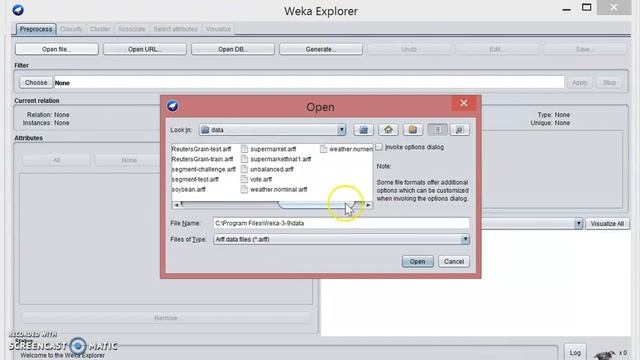Switch to Details view icon

tap(460, 130)
